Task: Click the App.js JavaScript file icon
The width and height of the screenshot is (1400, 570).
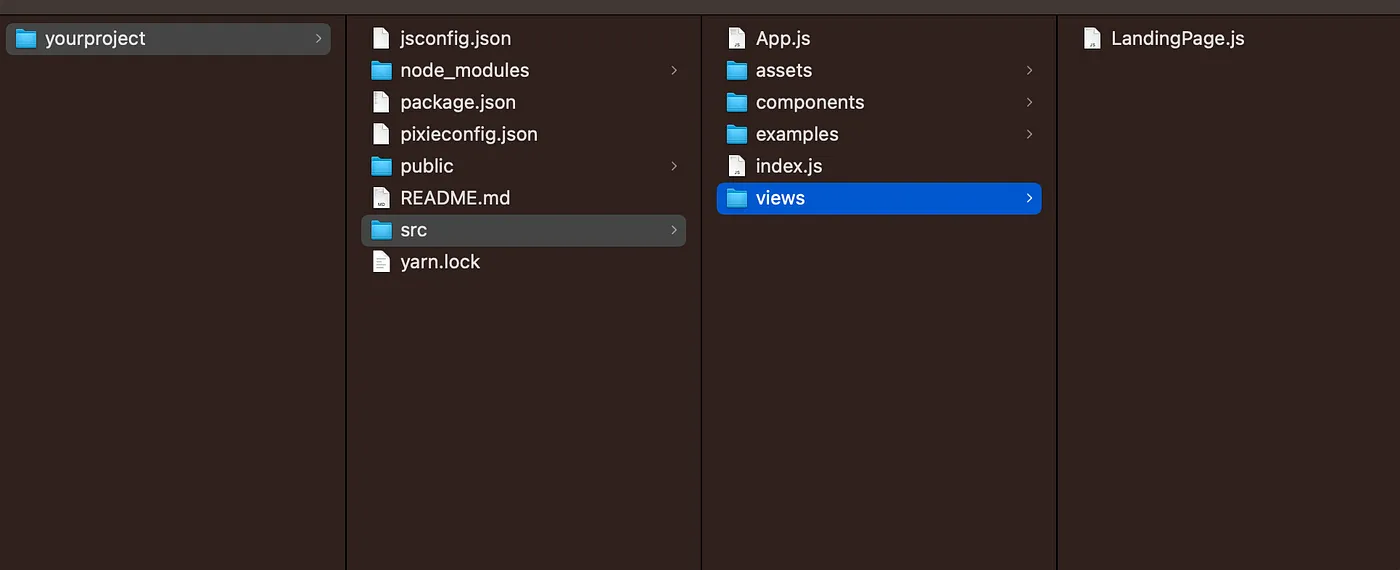Action: click(x=736, y=39)
